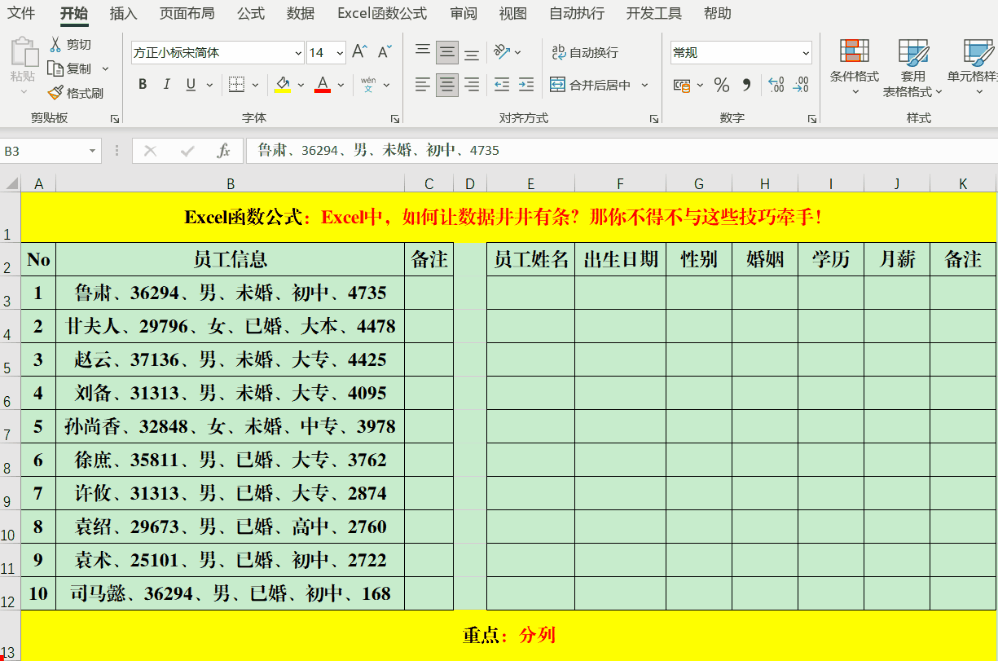The height and width of the screenshot is (661, 998).
Task: Toggle Underline formatting
Action: point(190,84)
